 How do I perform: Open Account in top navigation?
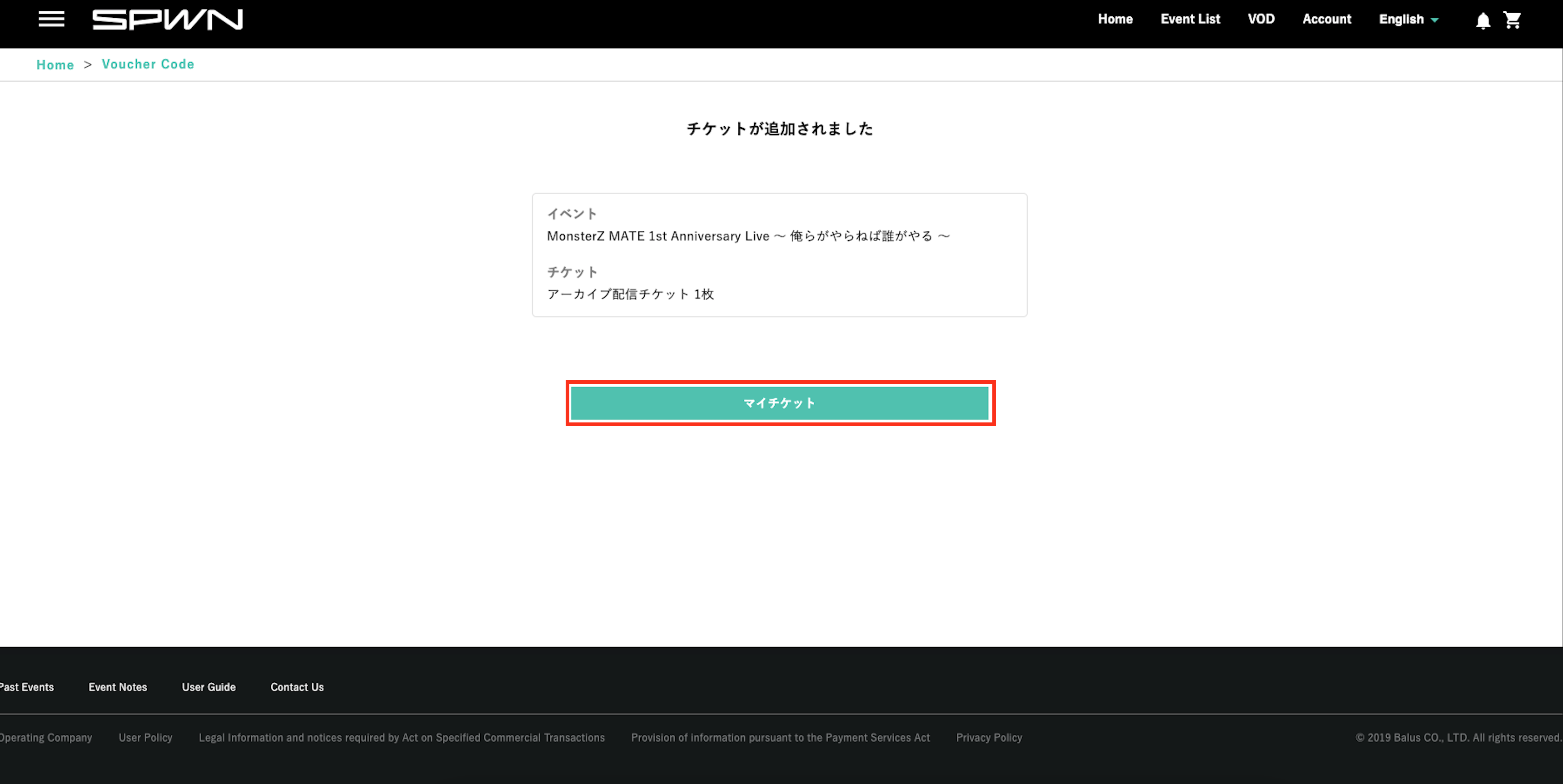(x=1326, y=19)
